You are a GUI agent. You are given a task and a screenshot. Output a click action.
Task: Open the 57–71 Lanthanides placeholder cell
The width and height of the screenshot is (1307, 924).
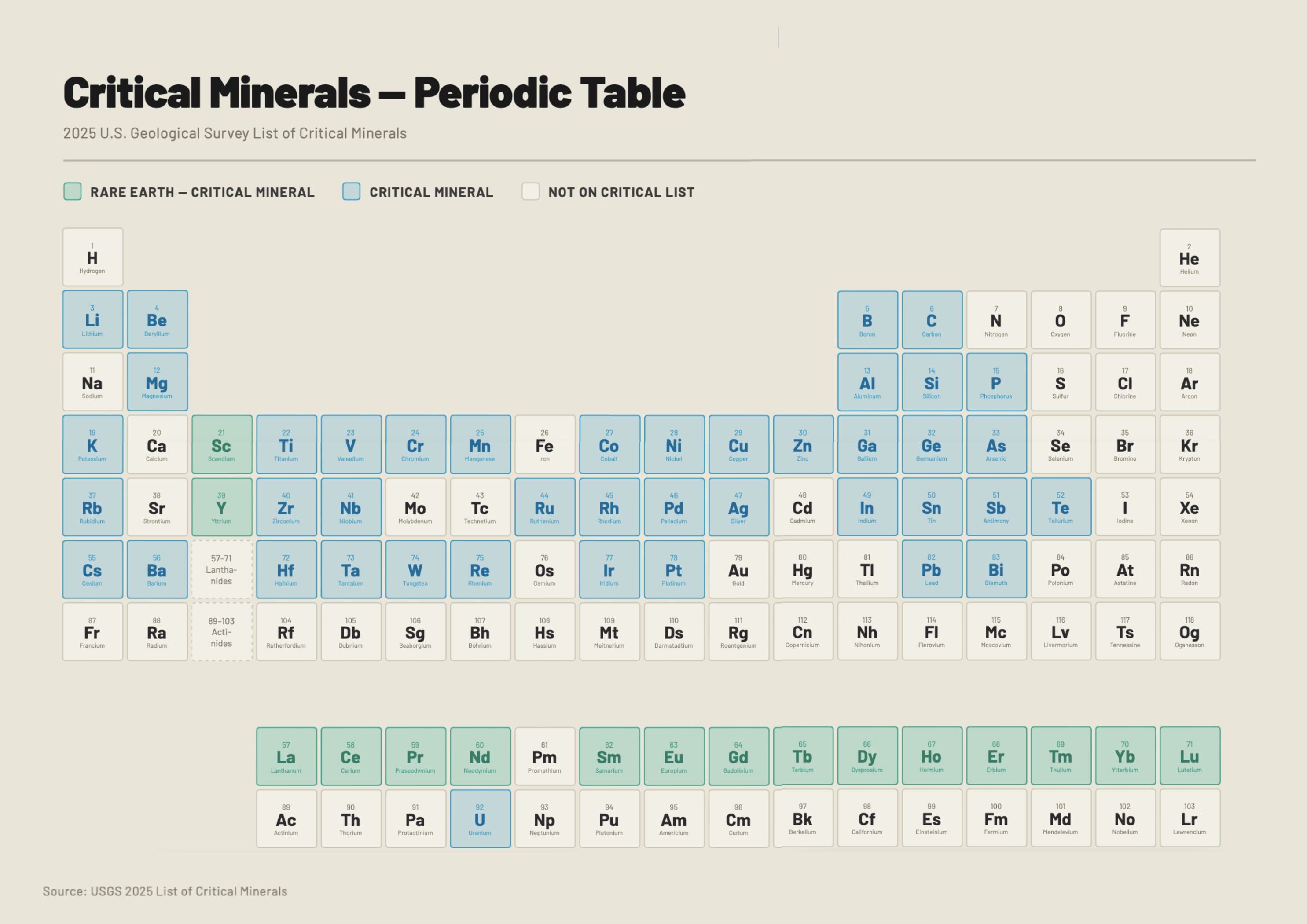(x=222, y=569)
